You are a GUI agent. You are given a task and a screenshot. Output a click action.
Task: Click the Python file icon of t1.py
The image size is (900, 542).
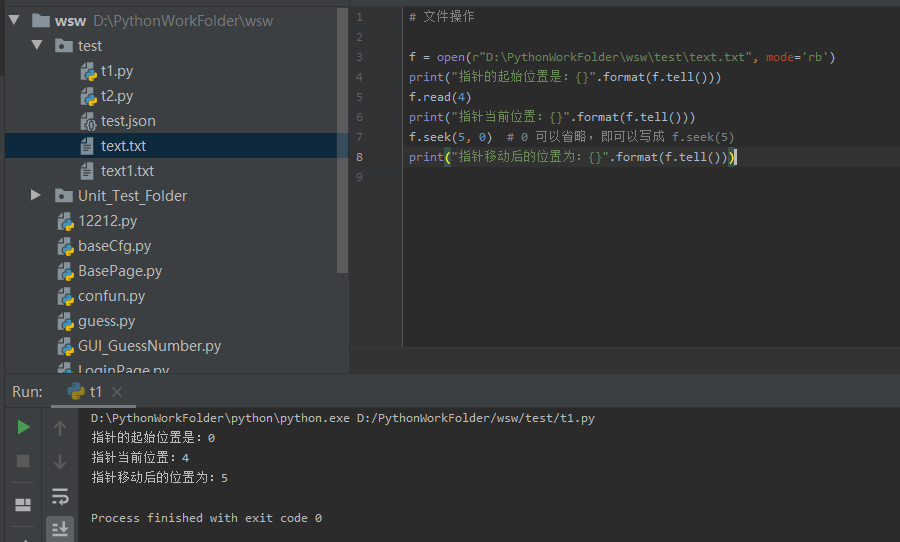coord(88,72)
